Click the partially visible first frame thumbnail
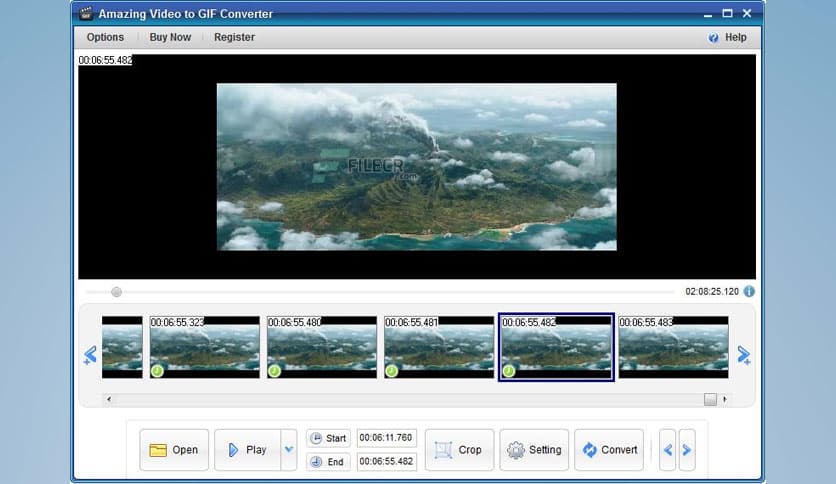 tap(122, 347)
